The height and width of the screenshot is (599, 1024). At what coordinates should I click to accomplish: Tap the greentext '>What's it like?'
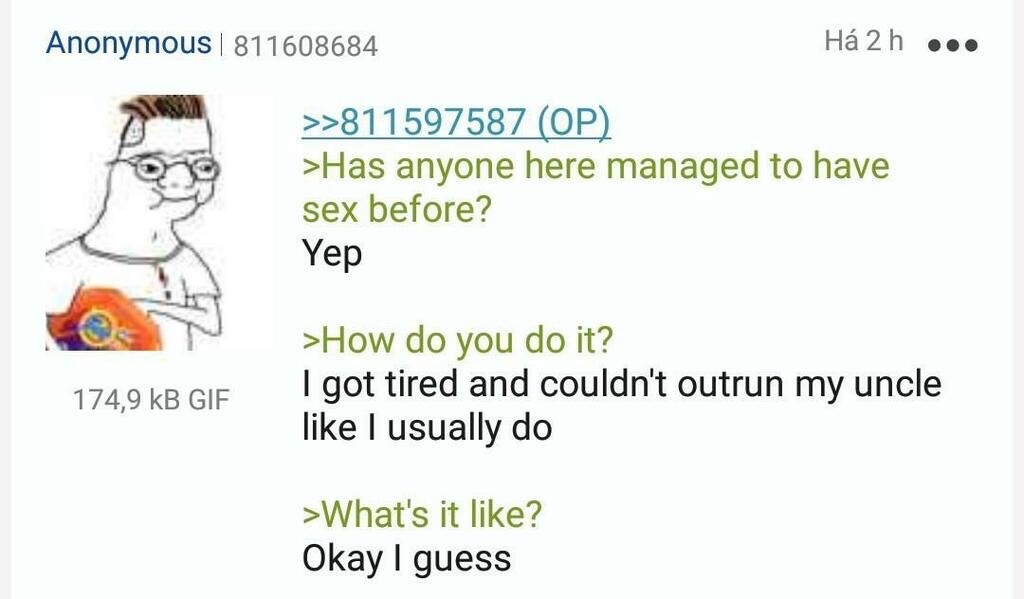(422, 514)
